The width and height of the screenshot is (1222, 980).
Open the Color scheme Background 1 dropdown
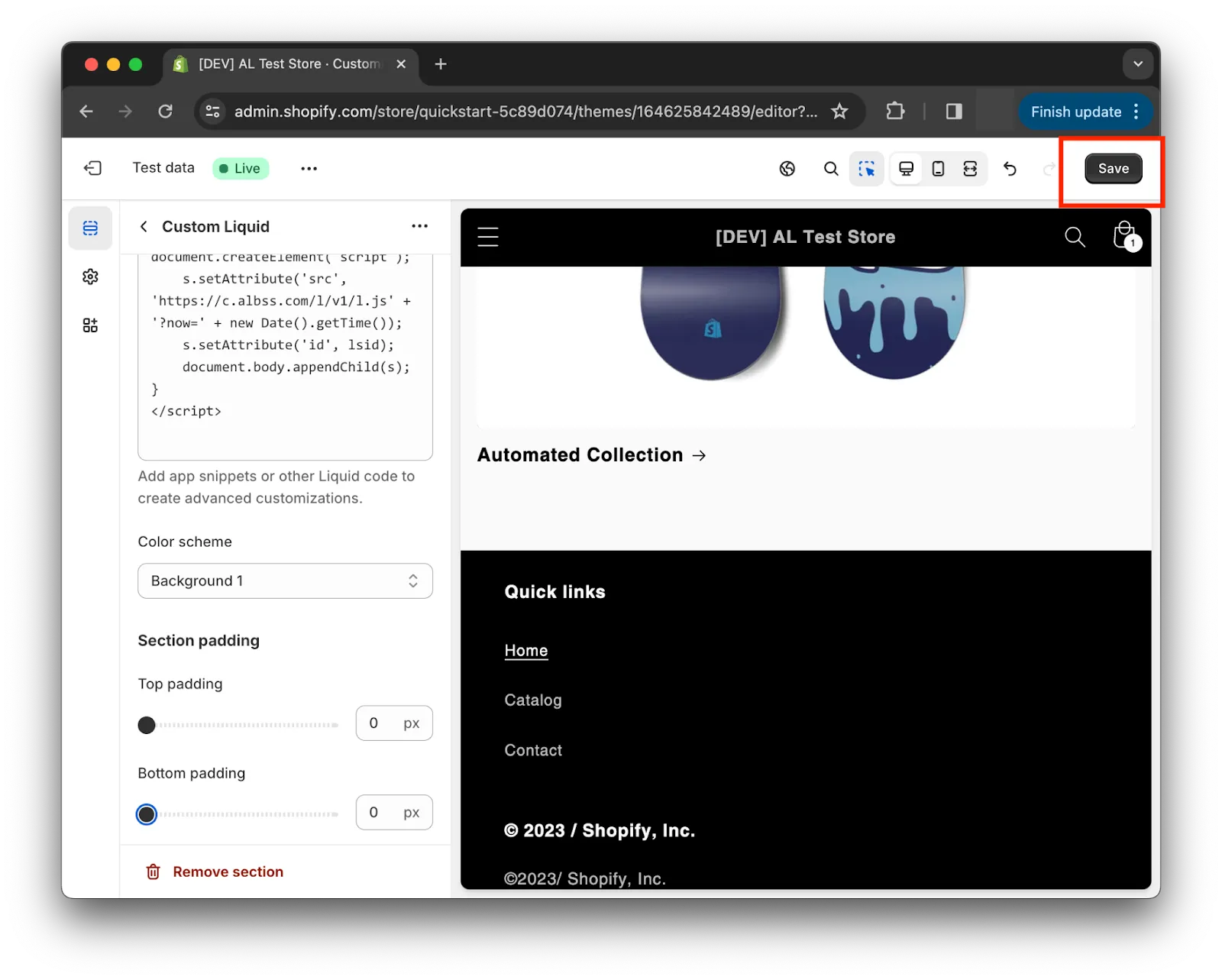pyautogui.click(x=285, y=581)
